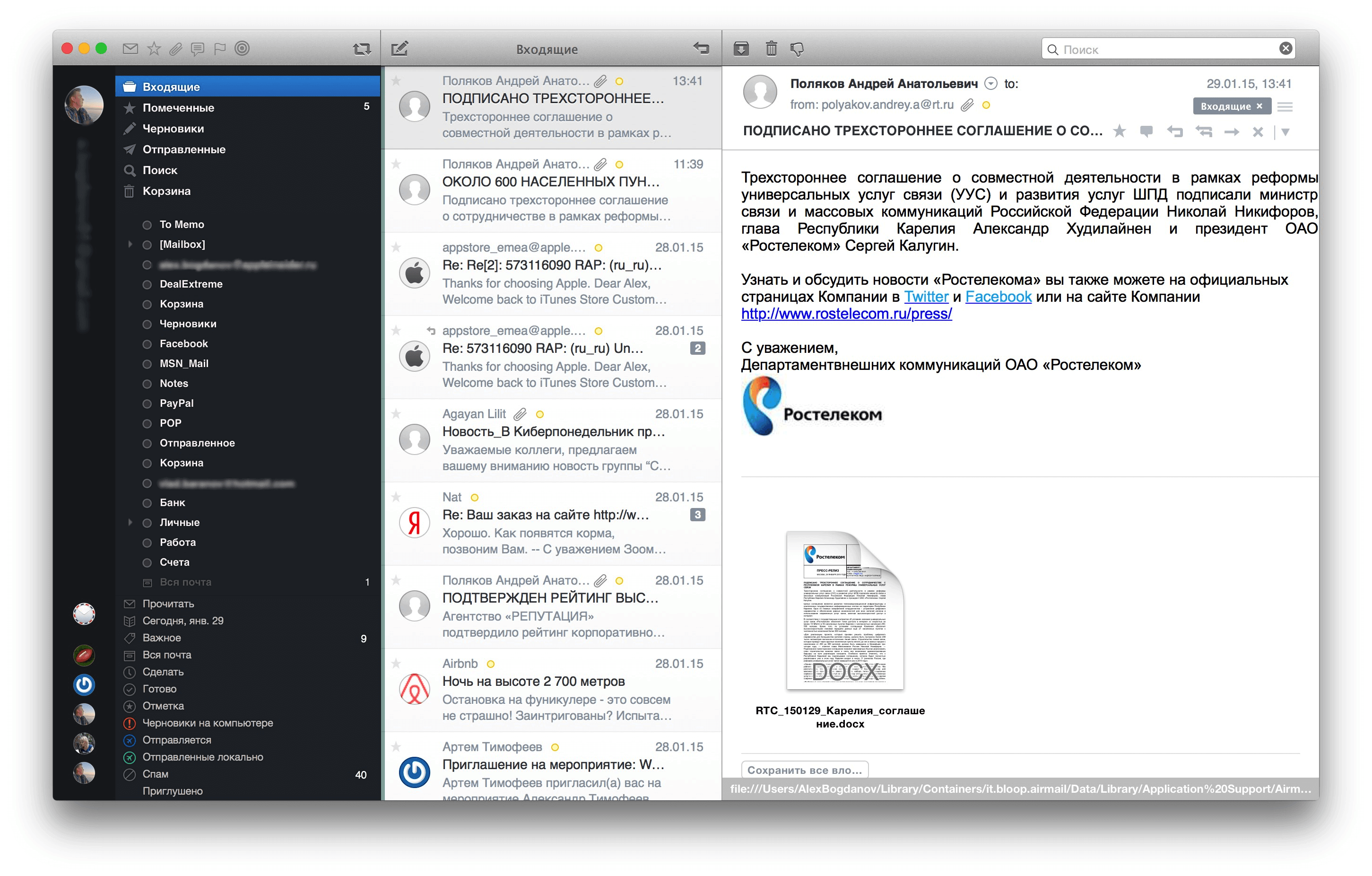Clear the search field with X button
This screenshot has height=876, width=1372.
[x=1285, y=48]
